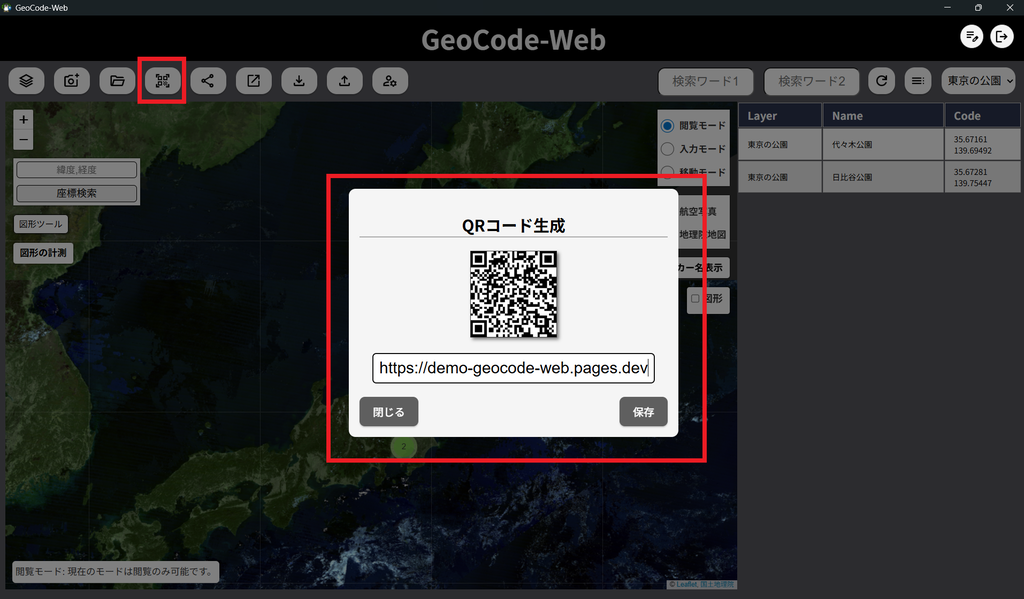
Task: Click the list menu icon beside refresh
Action: click(918, 81)
